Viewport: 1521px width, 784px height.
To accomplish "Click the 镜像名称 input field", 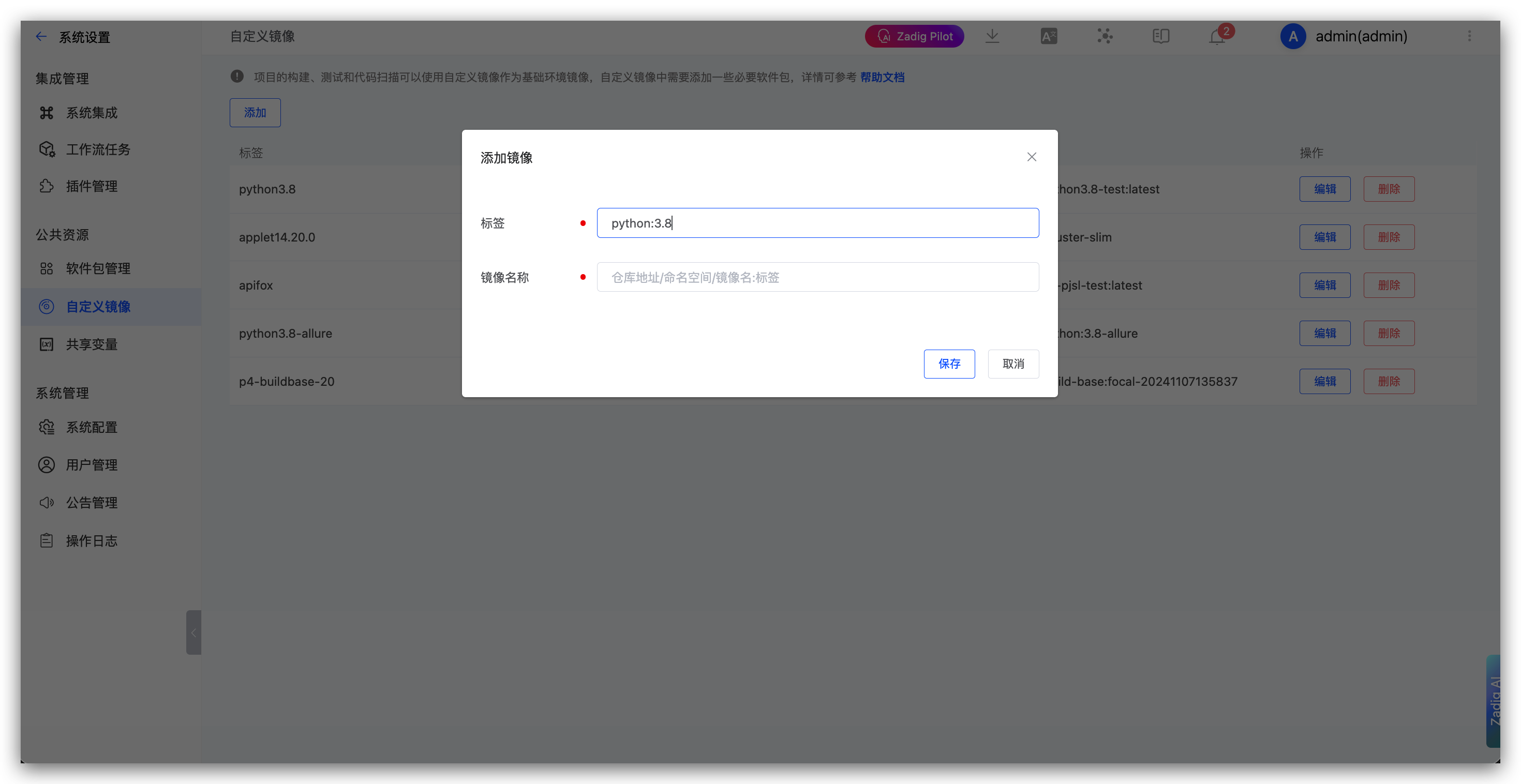I will coord(817,277).
